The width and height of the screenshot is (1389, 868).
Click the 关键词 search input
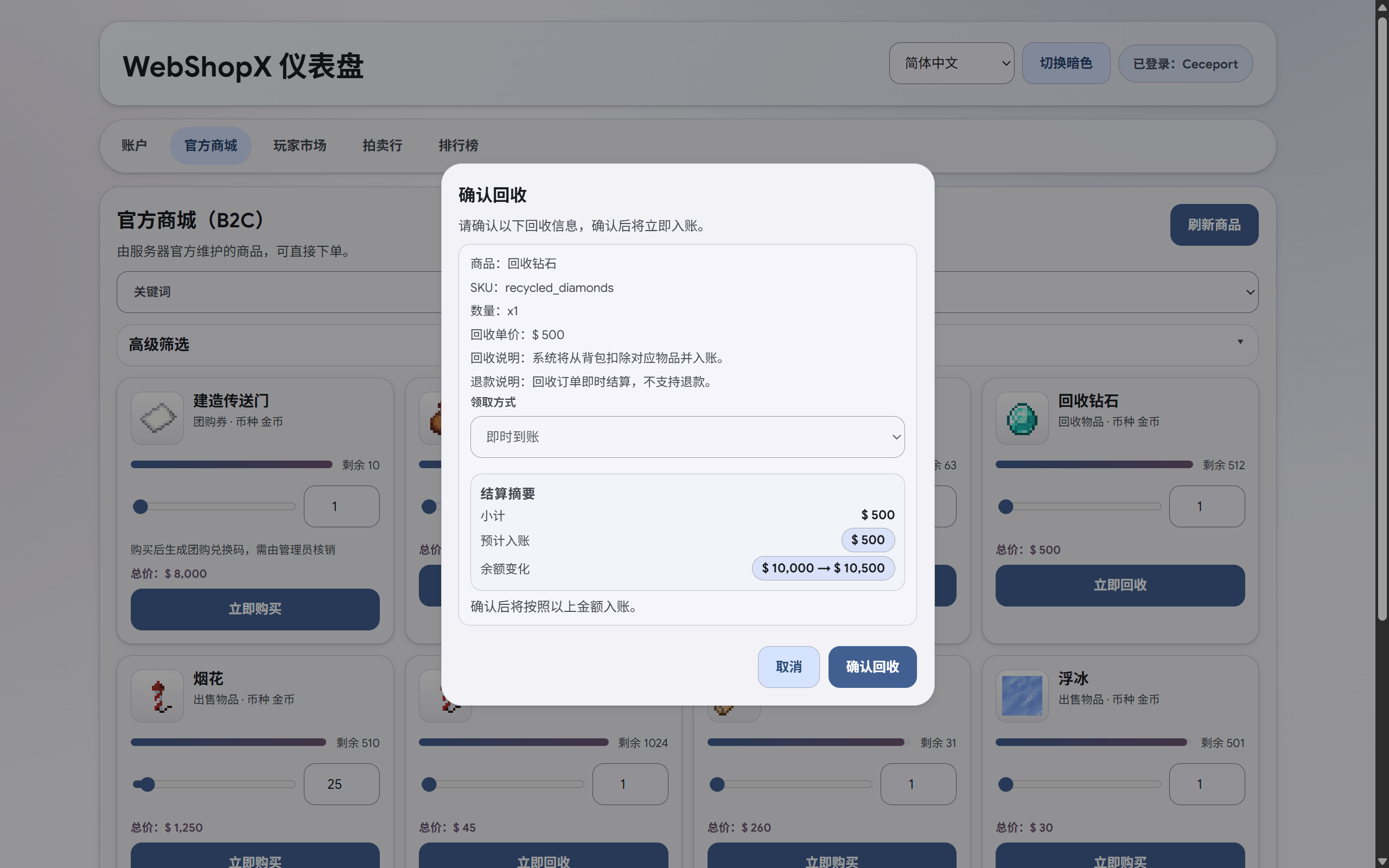[279, 292]
